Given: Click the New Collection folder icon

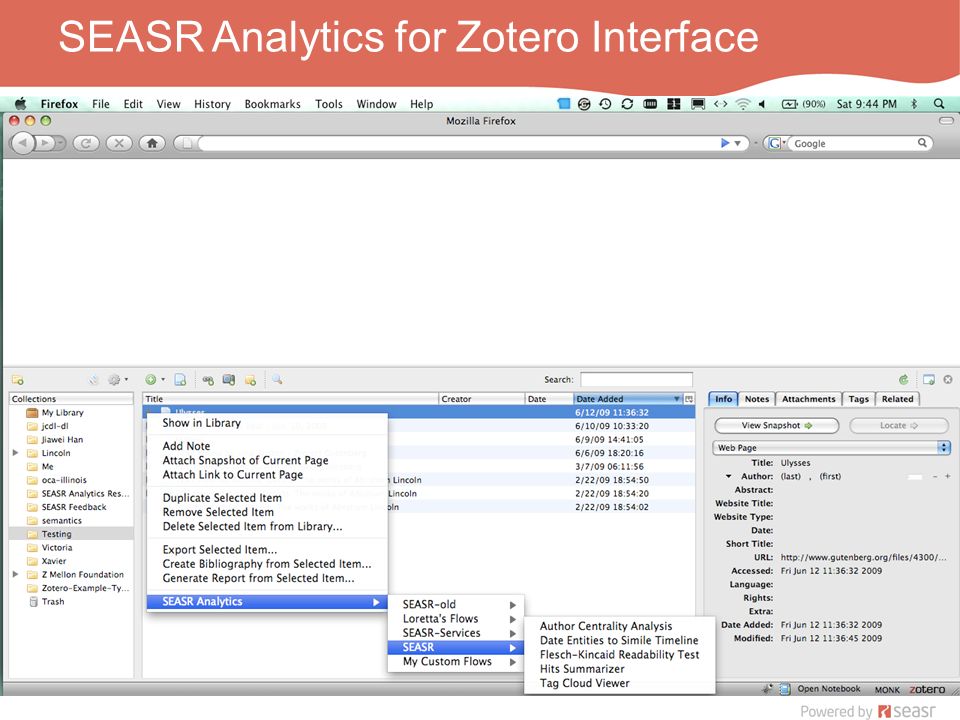Looking at the screenshot, I should point(18,380).
